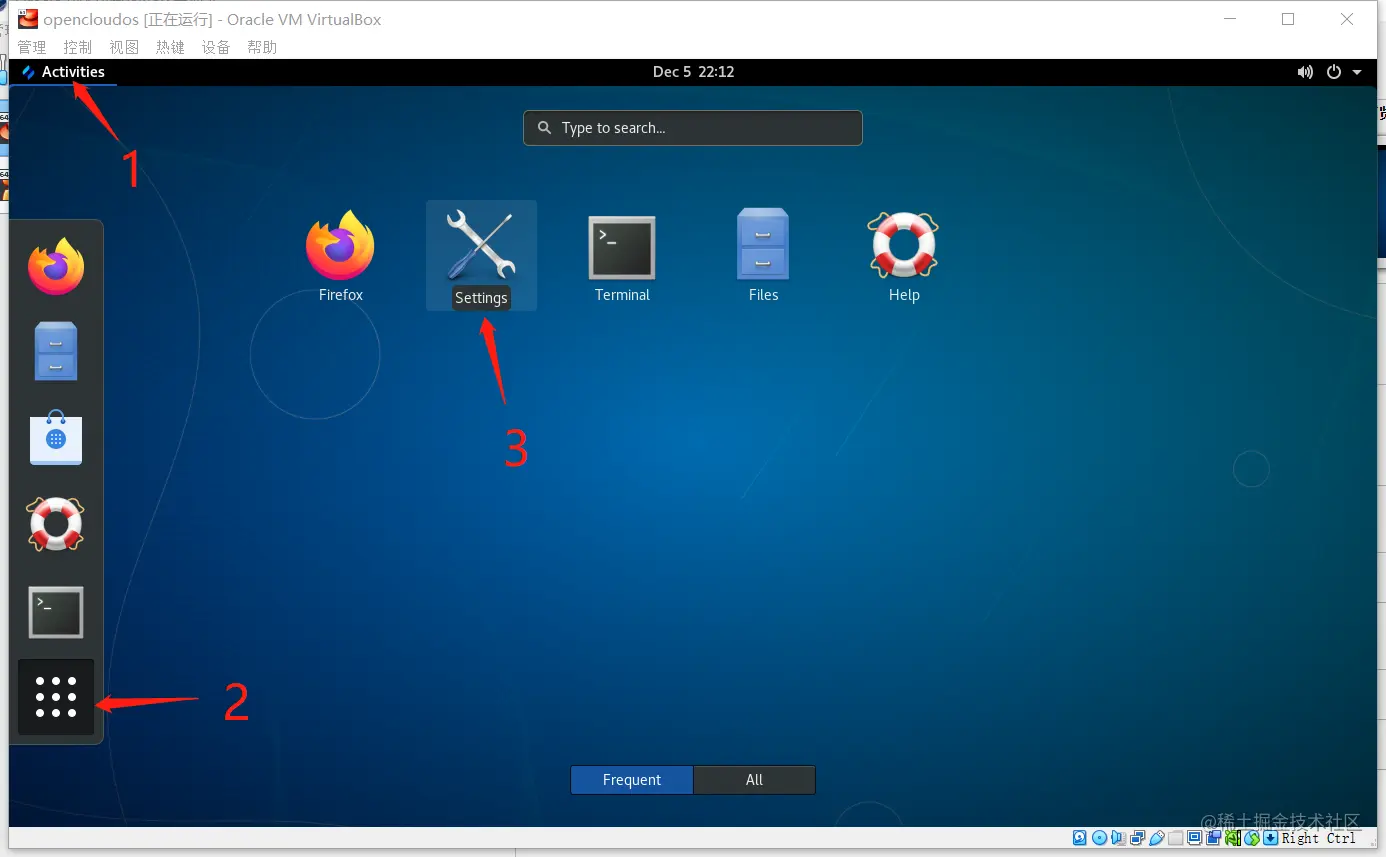The image size is (1386, 857).
Task: Click the Help lifebuoy icon in the dock
Action: point(56,524)
